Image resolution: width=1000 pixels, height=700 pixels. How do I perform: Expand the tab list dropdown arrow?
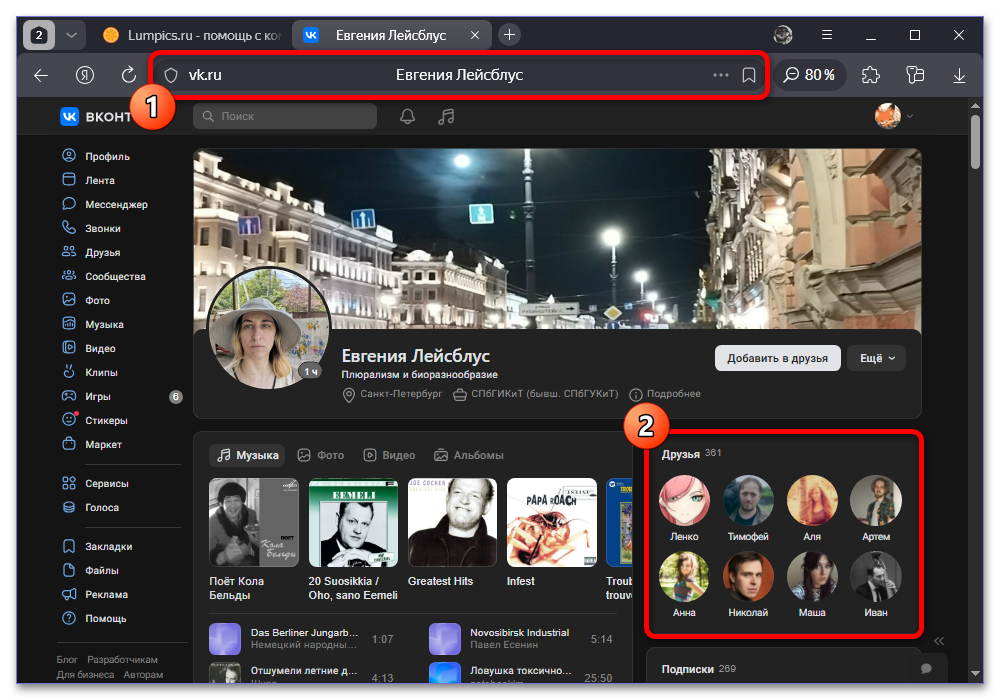pos(71,35)
